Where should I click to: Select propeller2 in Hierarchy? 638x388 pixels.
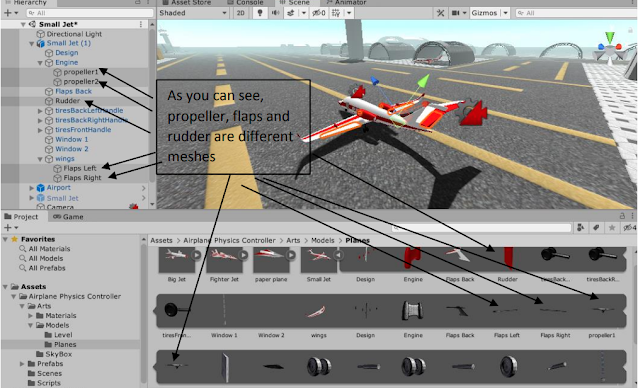click(81, 82)
